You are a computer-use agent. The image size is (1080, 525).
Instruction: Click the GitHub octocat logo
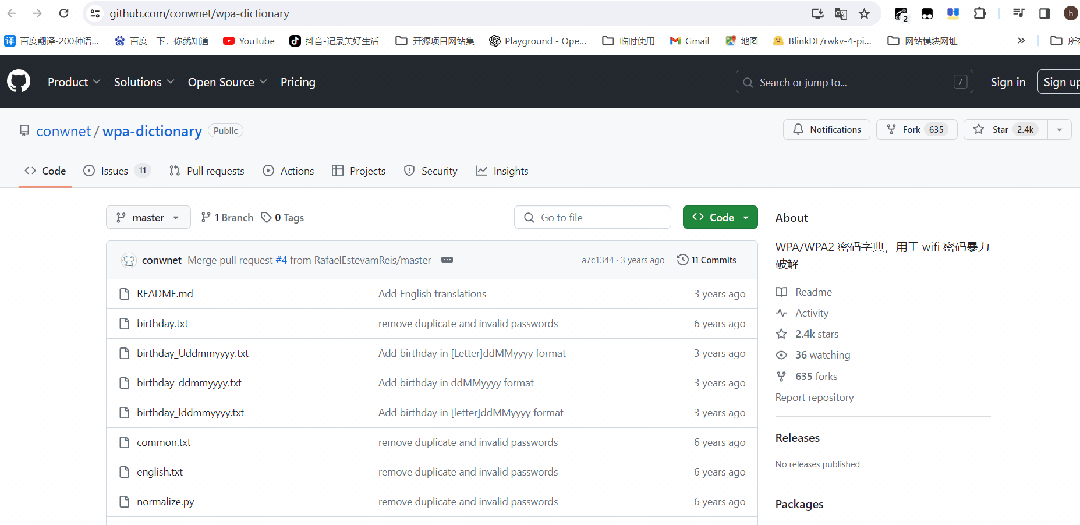coord(19,81)
